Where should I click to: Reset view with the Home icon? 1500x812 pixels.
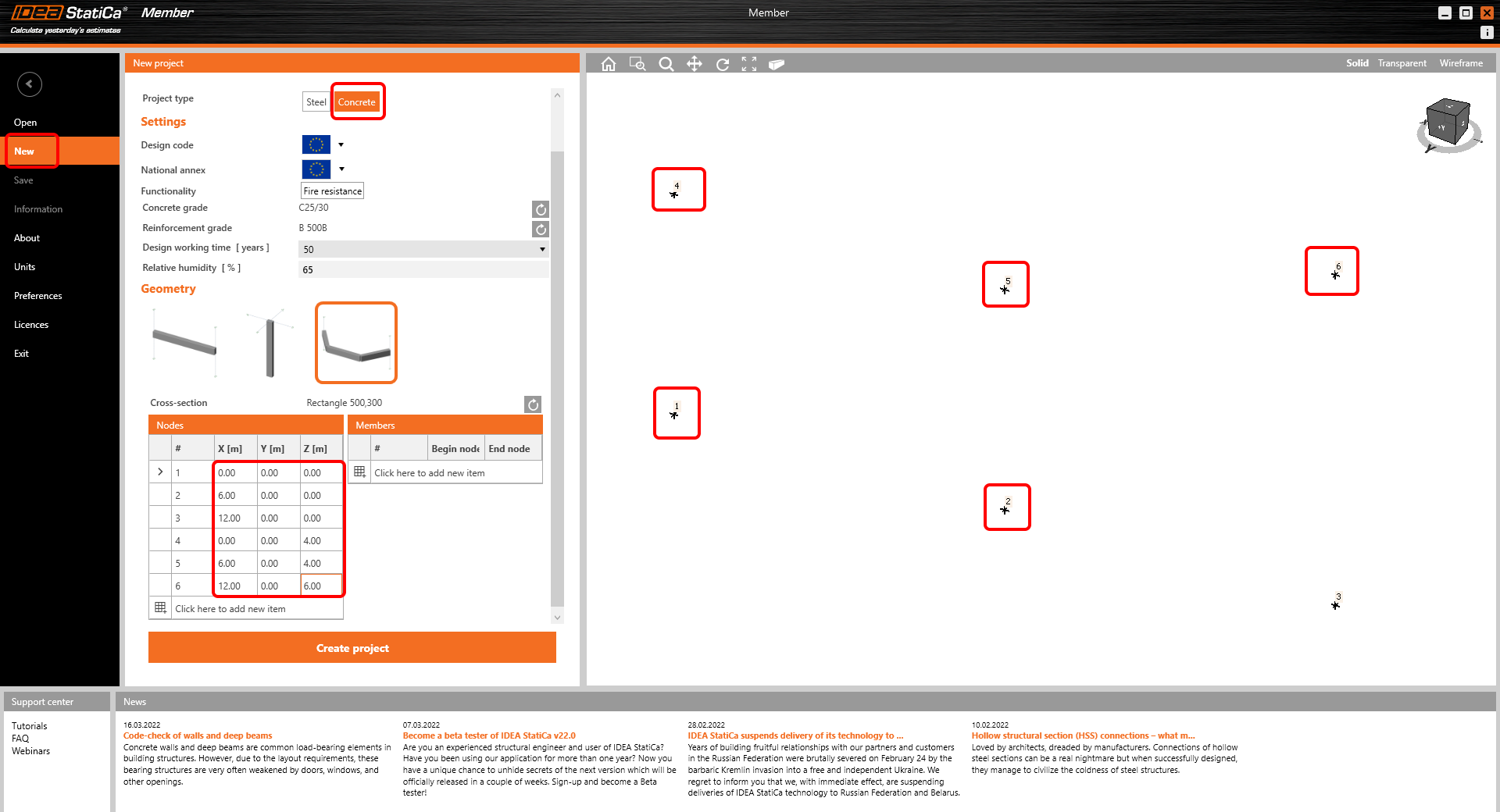coord(609,64)
